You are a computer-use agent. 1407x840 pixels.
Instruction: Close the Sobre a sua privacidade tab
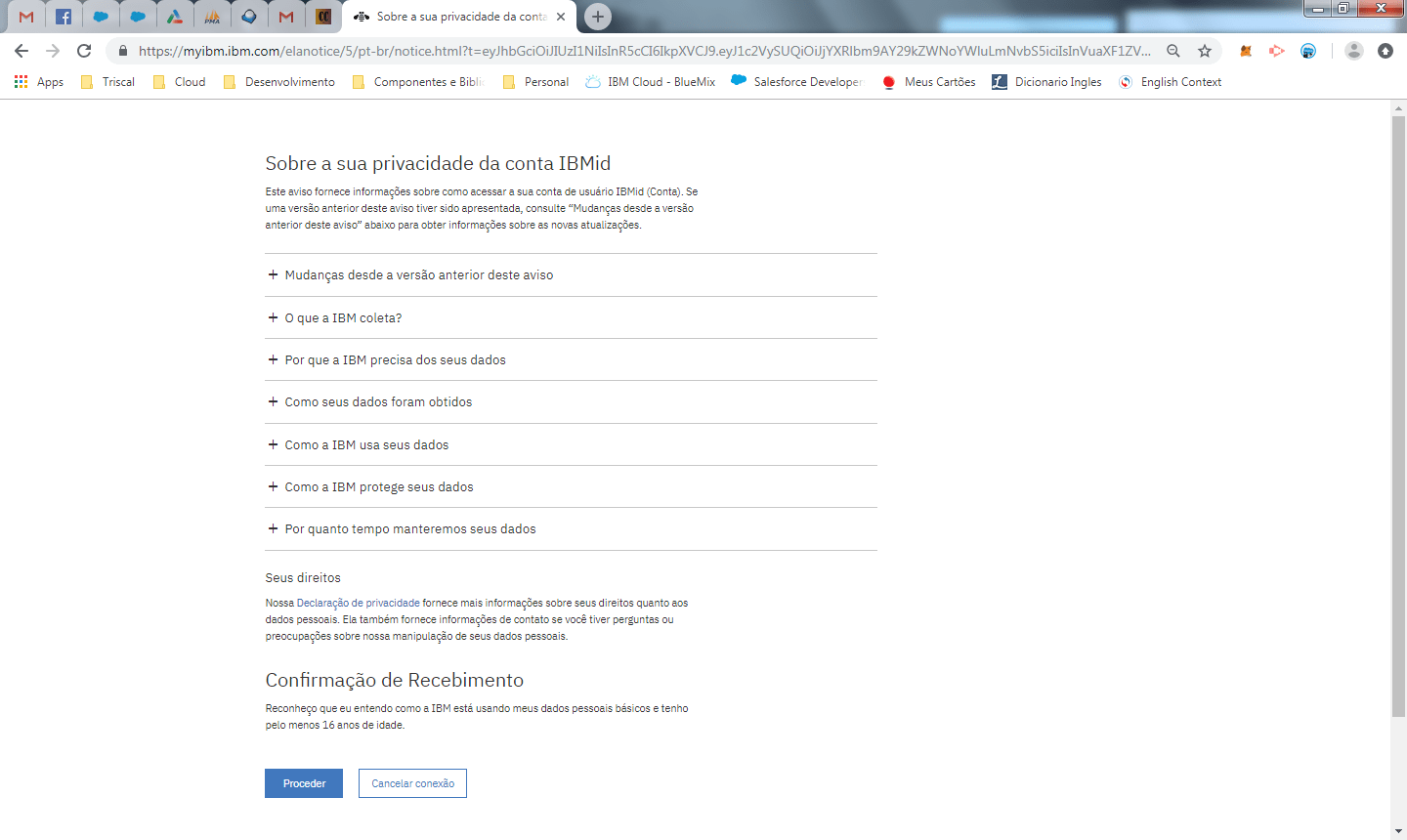561,17
